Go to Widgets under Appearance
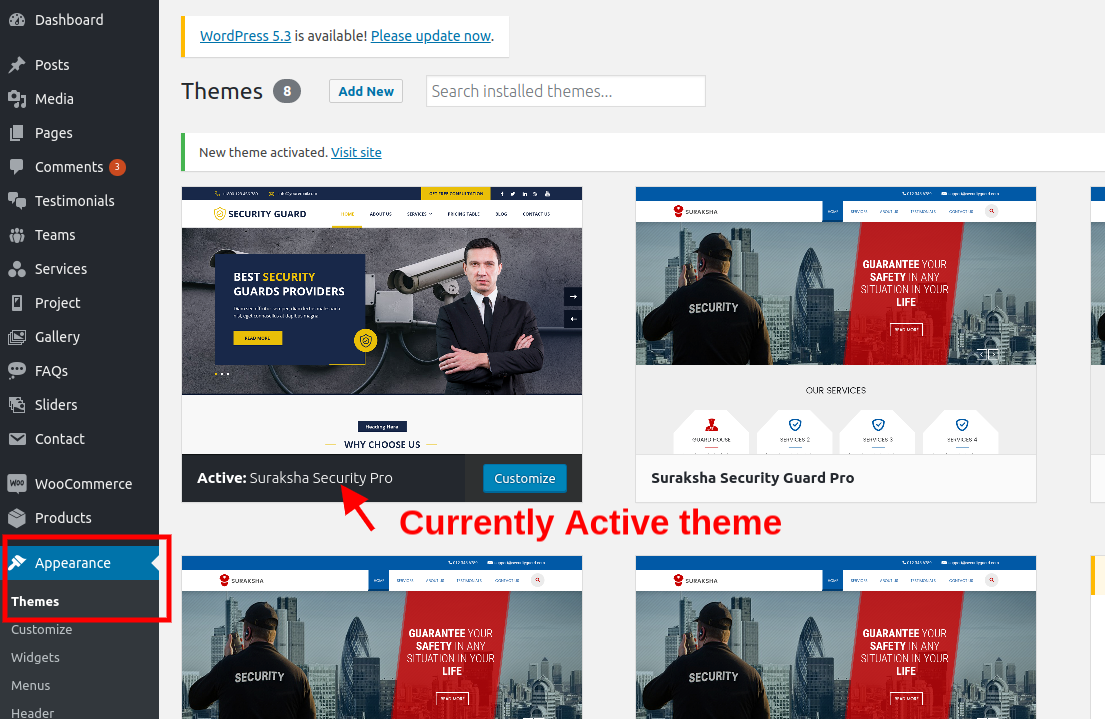Screen dimensions: 1105x719 click(35, 658)
